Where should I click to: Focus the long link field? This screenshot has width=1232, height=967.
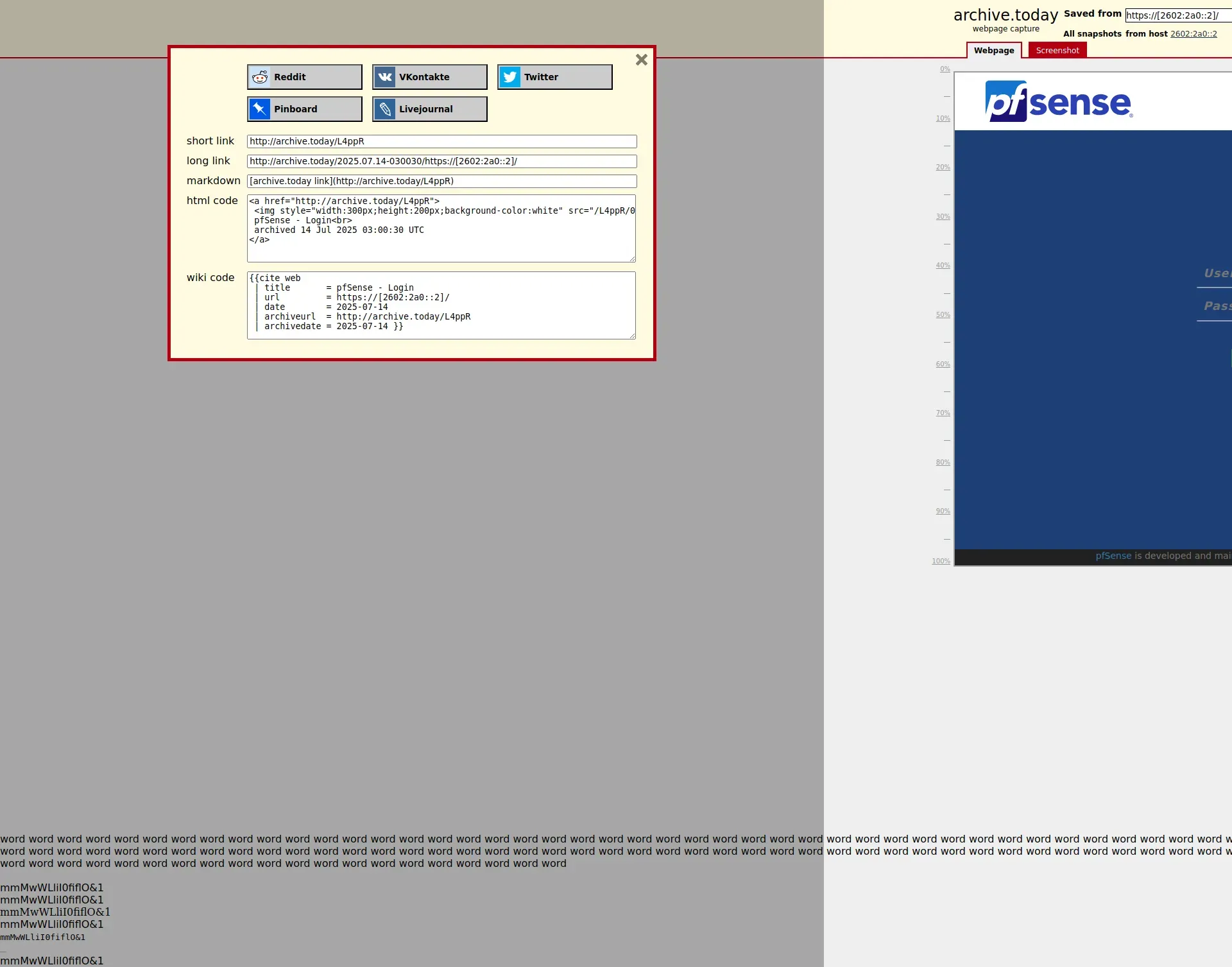tap(441, 161)
